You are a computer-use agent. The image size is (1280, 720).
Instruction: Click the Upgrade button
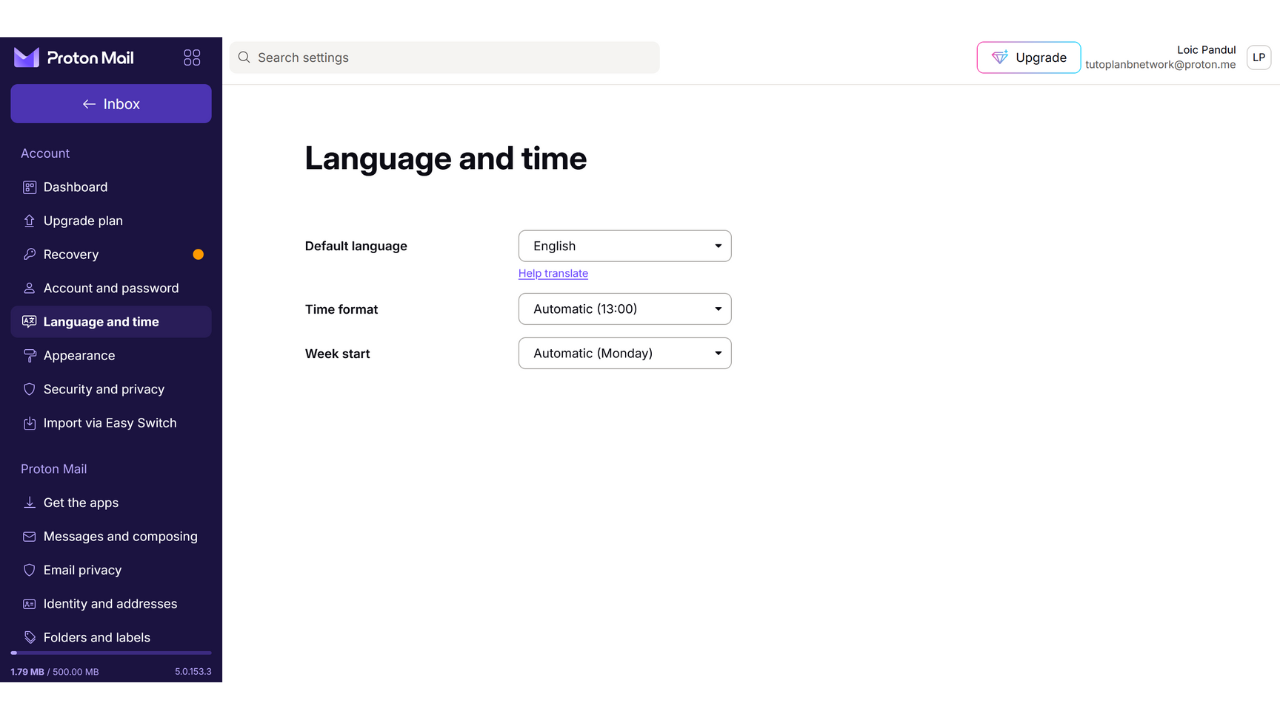pos(1028,58)
